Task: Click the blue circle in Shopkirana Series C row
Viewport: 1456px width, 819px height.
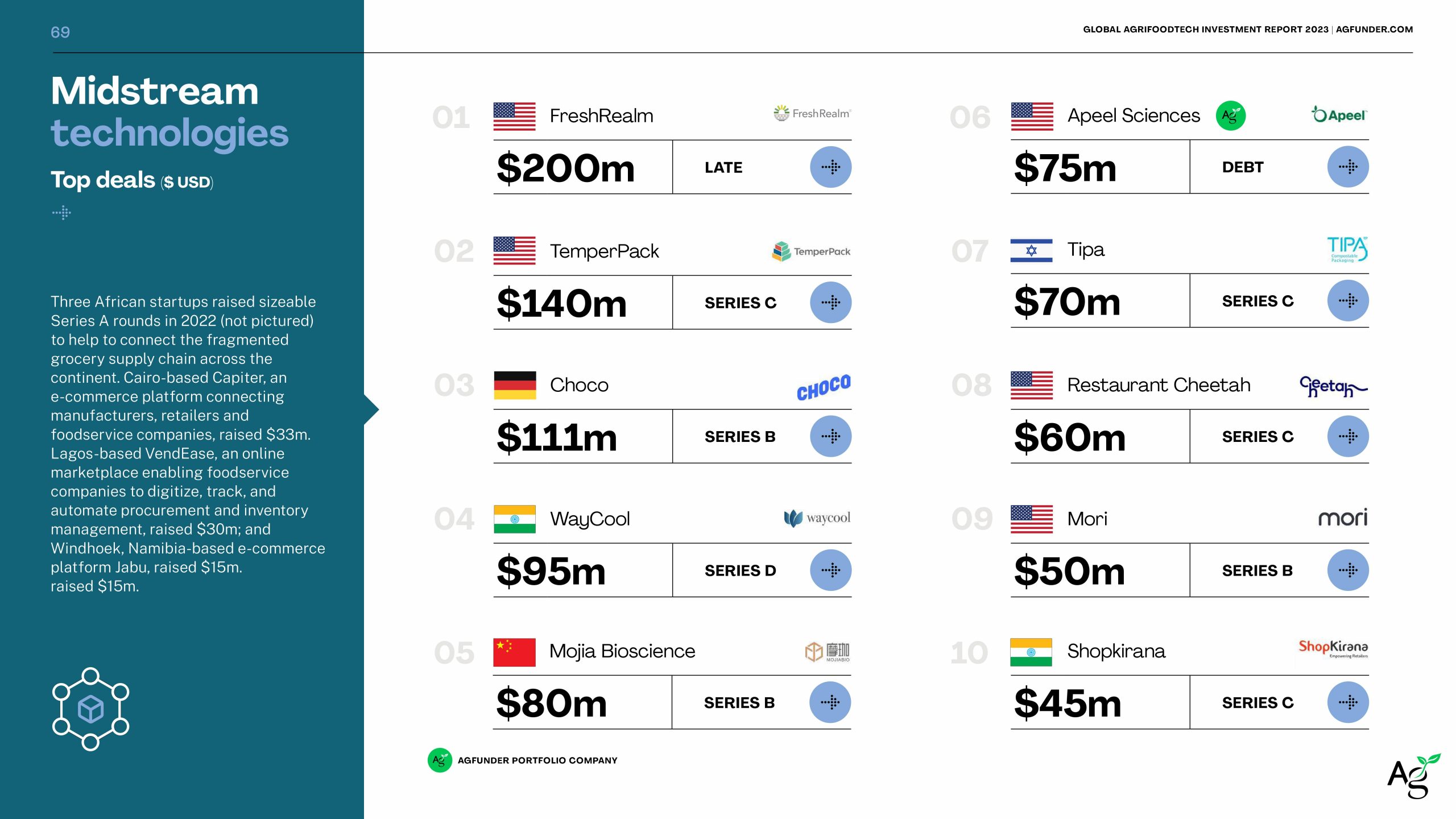Action: pyautogui.click(x=1347, y=702)
